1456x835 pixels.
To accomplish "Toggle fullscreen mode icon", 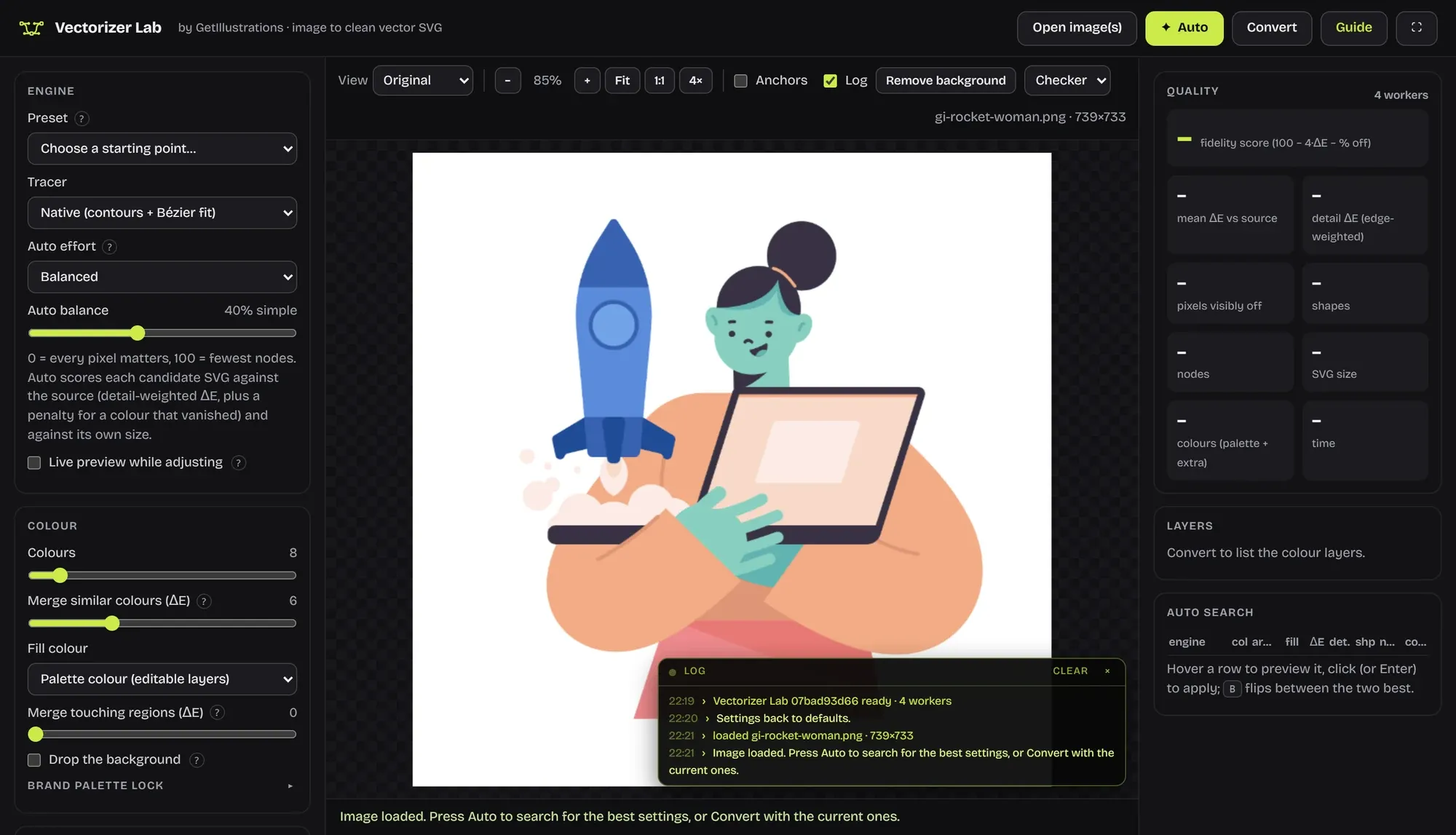I will pos(1416,28).
